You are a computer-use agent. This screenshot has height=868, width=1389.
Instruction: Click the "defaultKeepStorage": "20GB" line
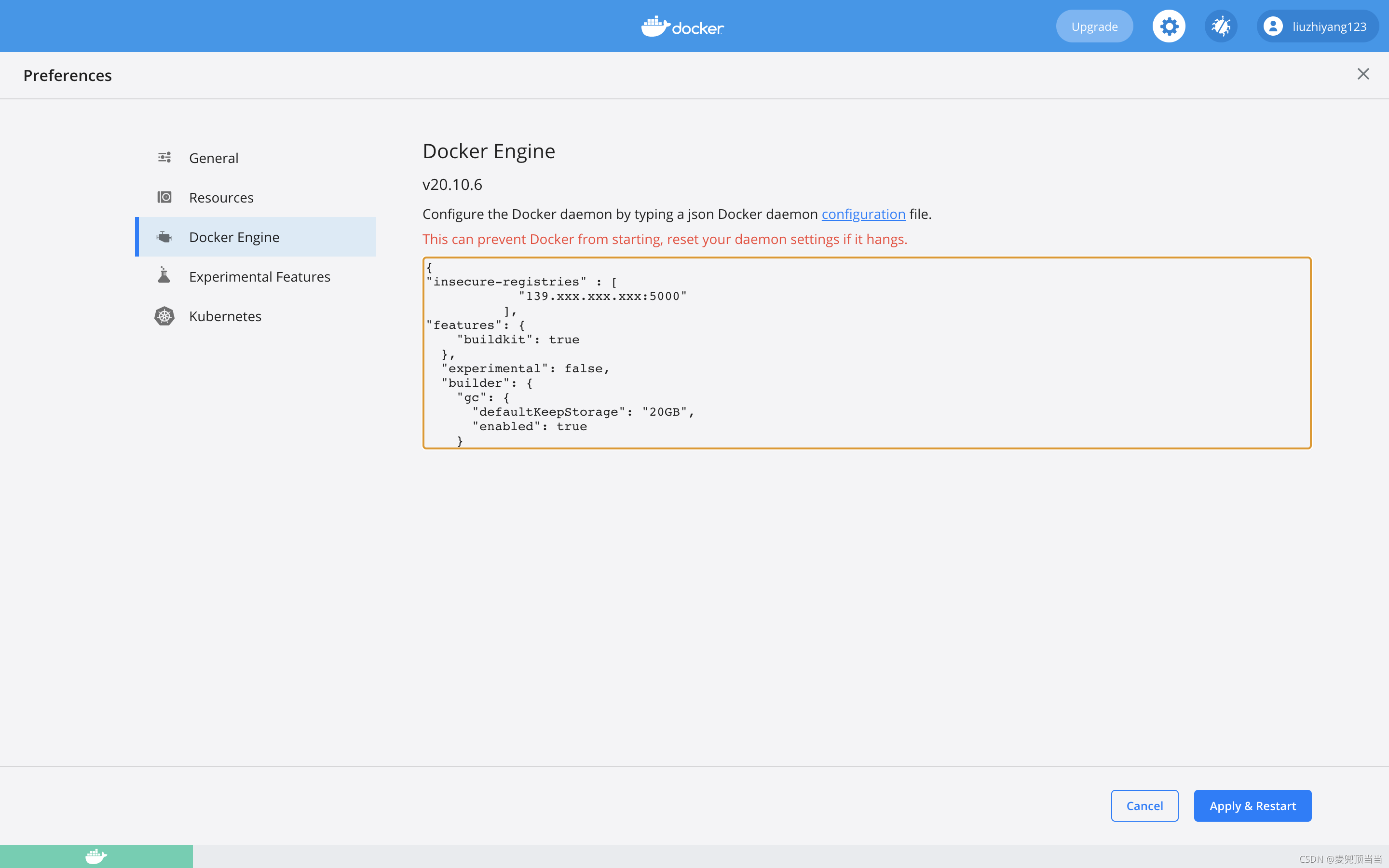pyautogui.click(x=583, y=412)
